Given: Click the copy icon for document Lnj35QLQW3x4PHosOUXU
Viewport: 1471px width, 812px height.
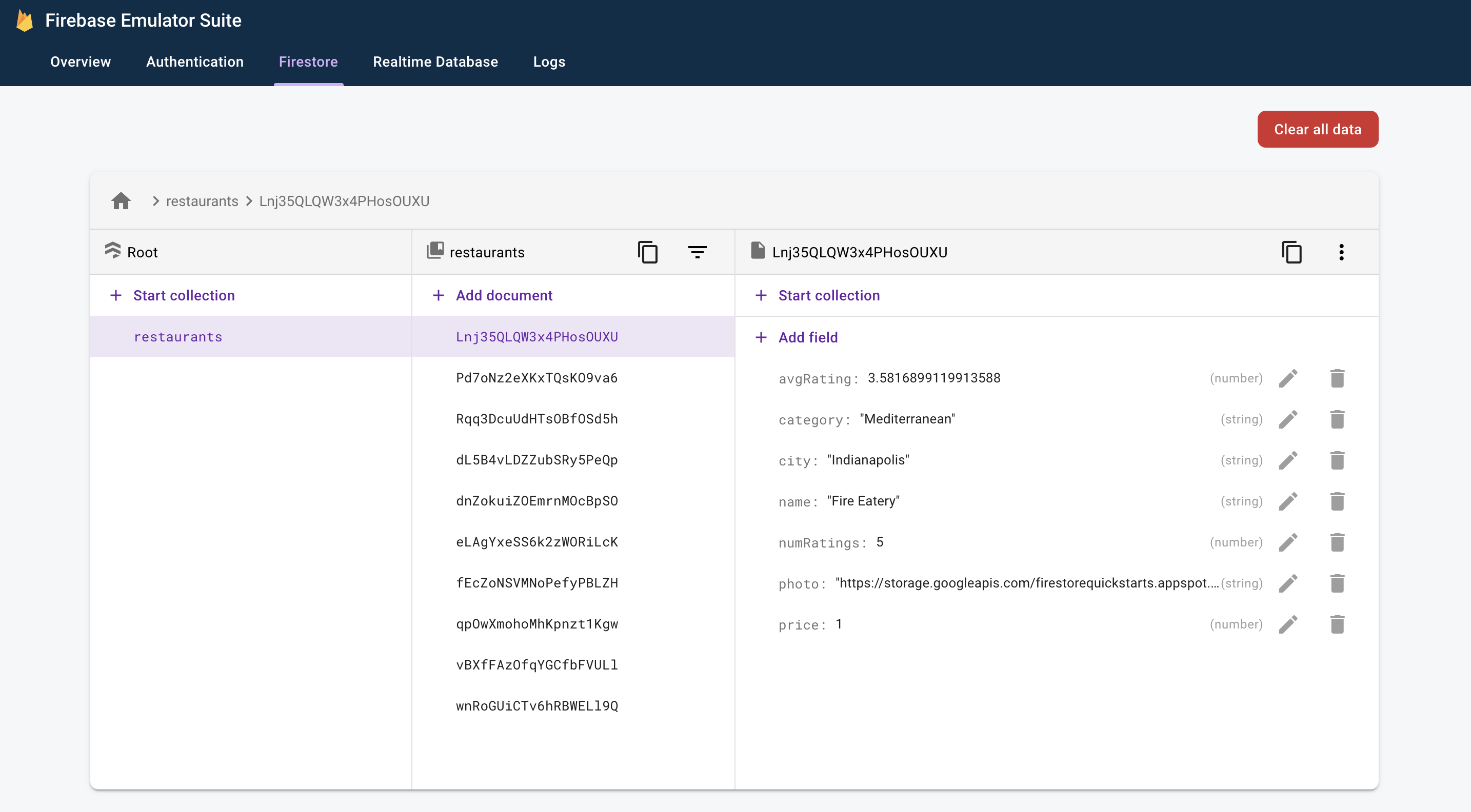Looking at the screenshot, I should tap(1291, 252).
